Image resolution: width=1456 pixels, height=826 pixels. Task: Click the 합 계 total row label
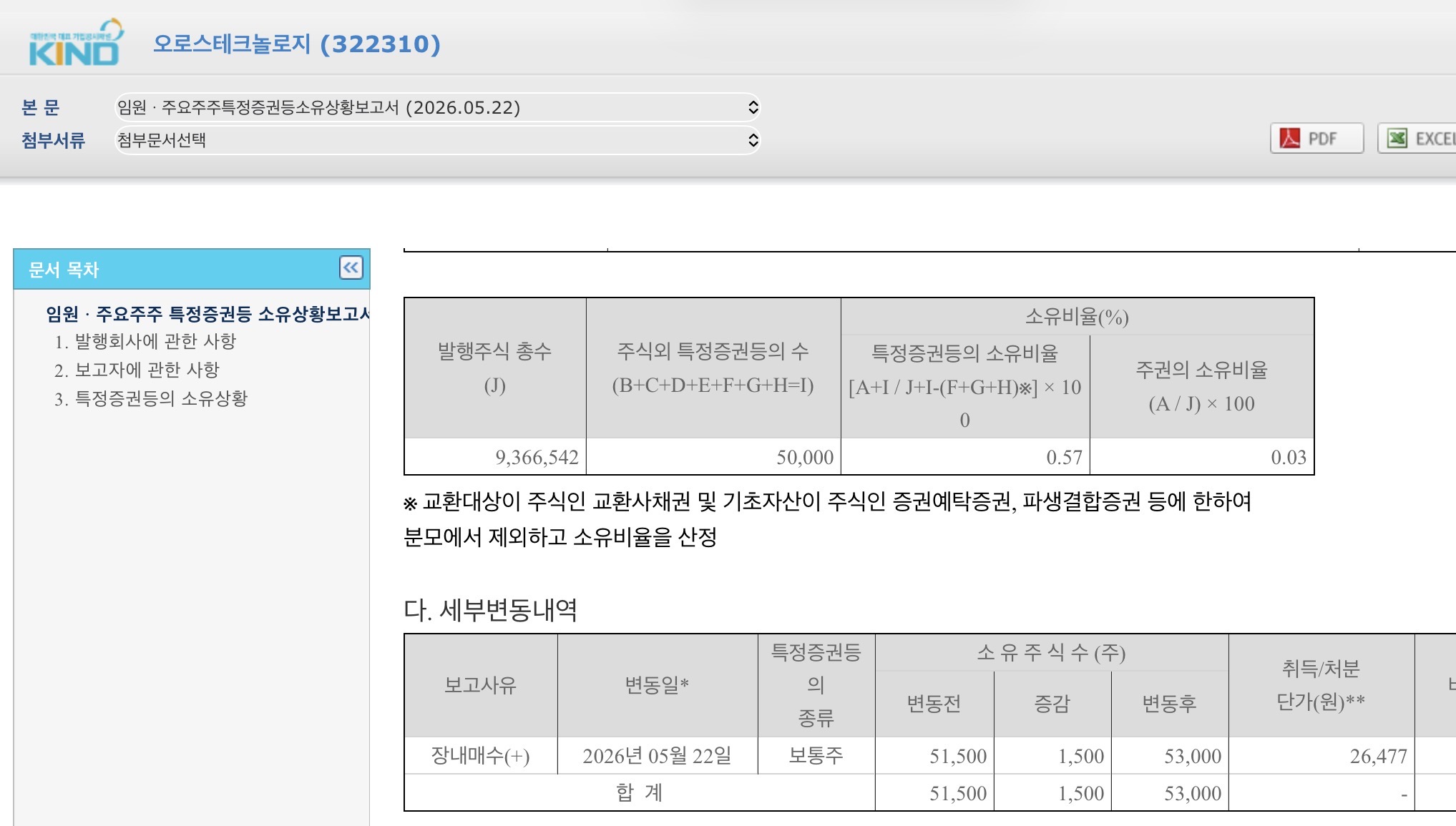point(640,792)
